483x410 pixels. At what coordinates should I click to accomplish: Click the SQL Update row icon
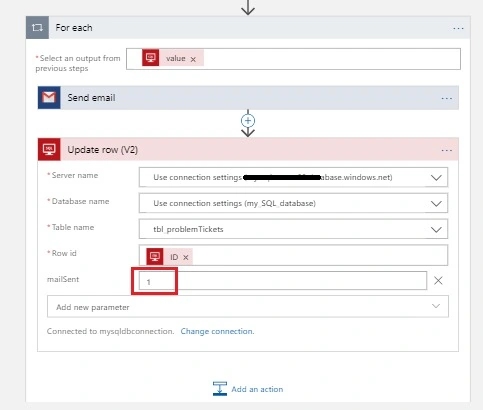(x=49, y=149)
